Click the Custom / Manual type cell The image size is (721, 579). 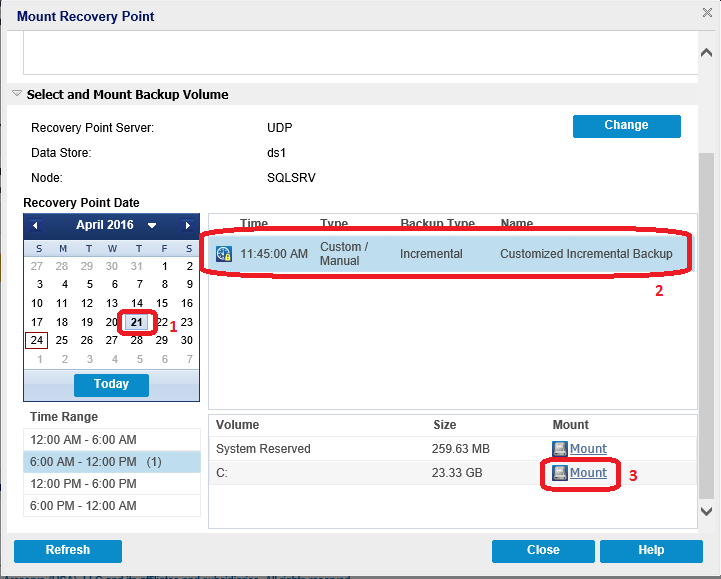[344, 253]
